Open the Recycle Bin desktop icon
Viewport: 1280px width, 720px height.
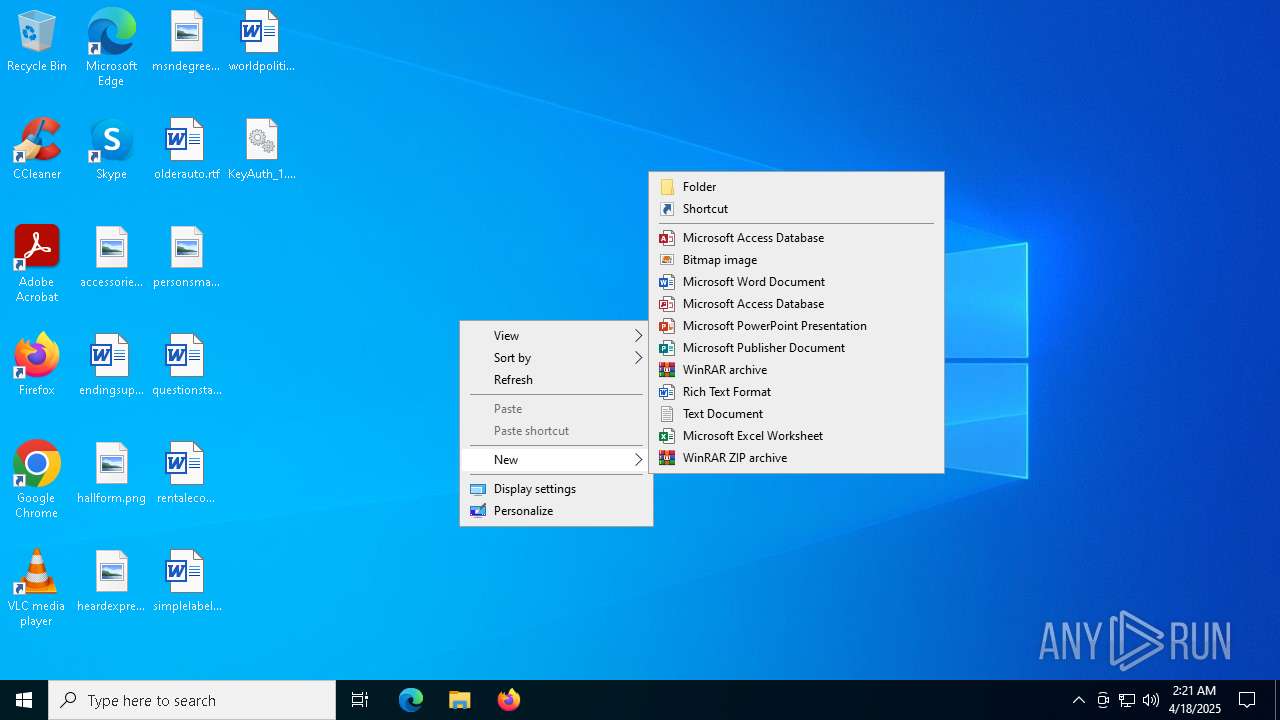37,42
